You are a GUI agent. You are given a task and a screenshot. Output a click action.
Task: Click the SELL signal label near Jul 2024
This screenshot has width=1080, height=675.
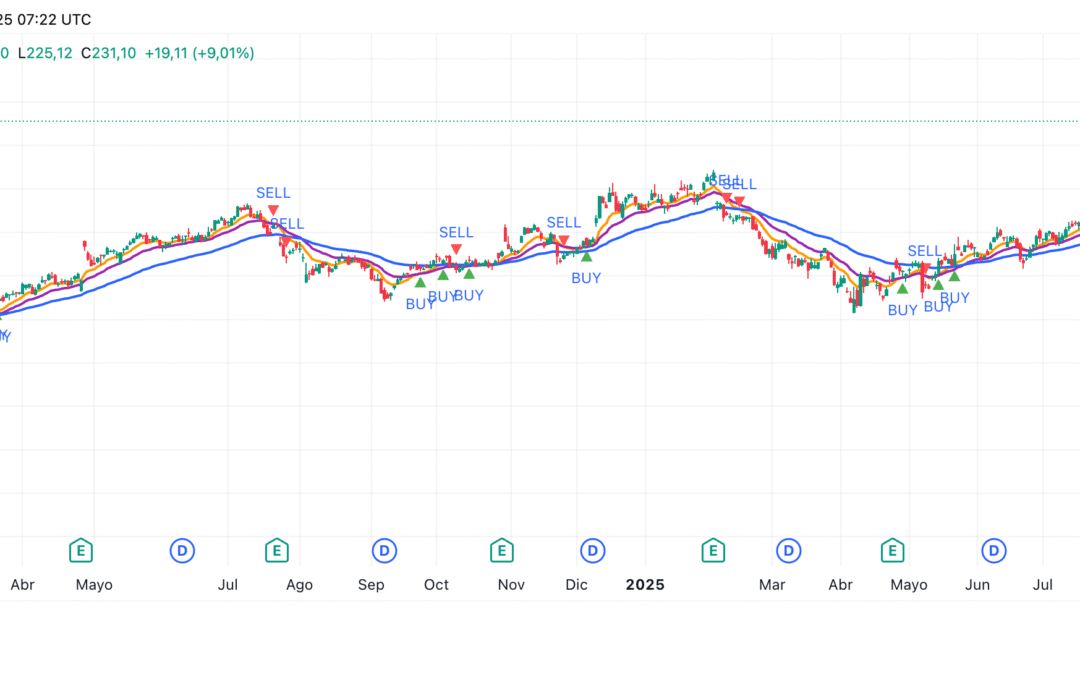(273, 192)
